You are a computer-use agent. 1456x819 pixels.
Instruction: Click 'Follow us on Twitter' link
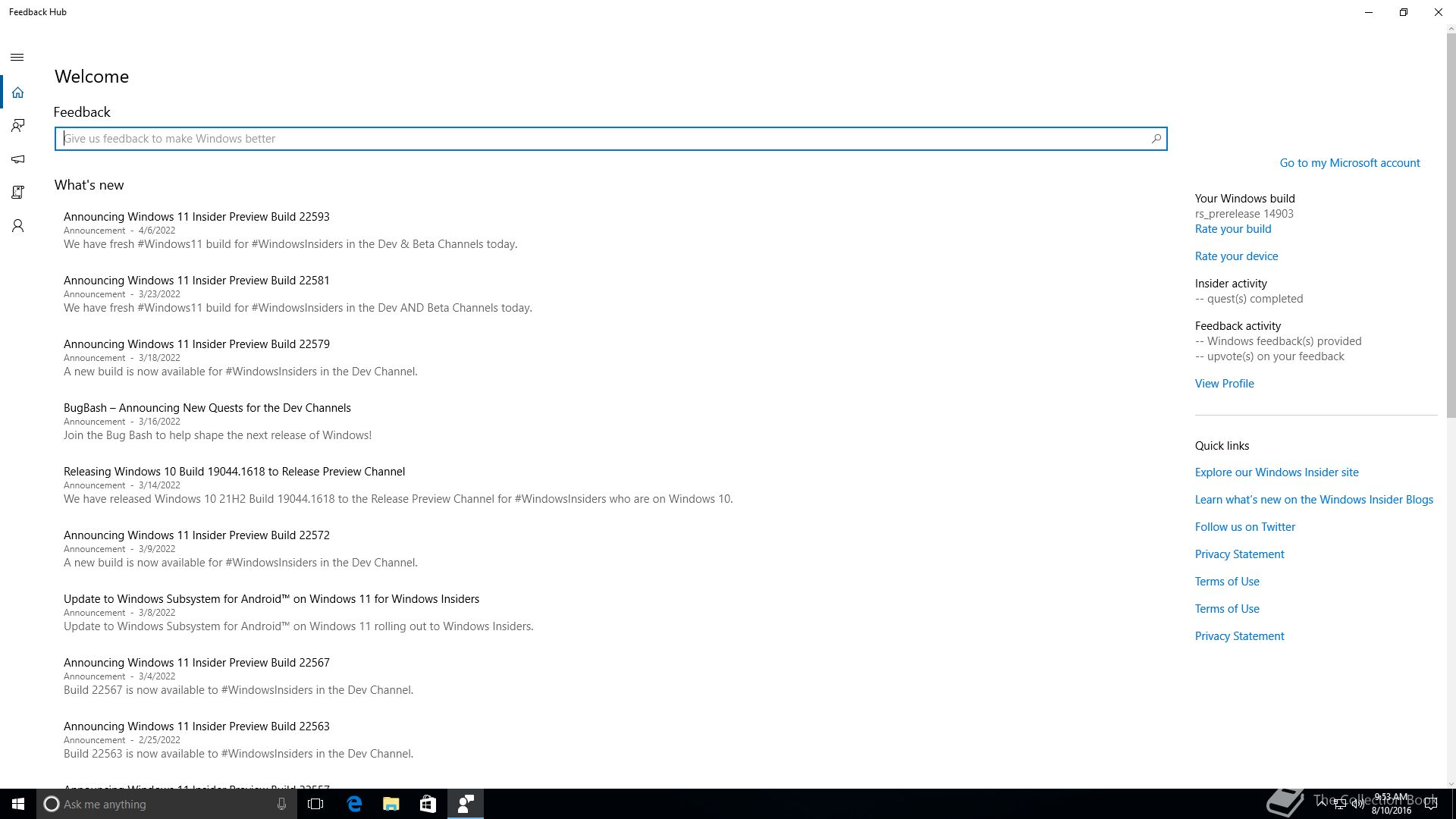[x=1244, y=527]
